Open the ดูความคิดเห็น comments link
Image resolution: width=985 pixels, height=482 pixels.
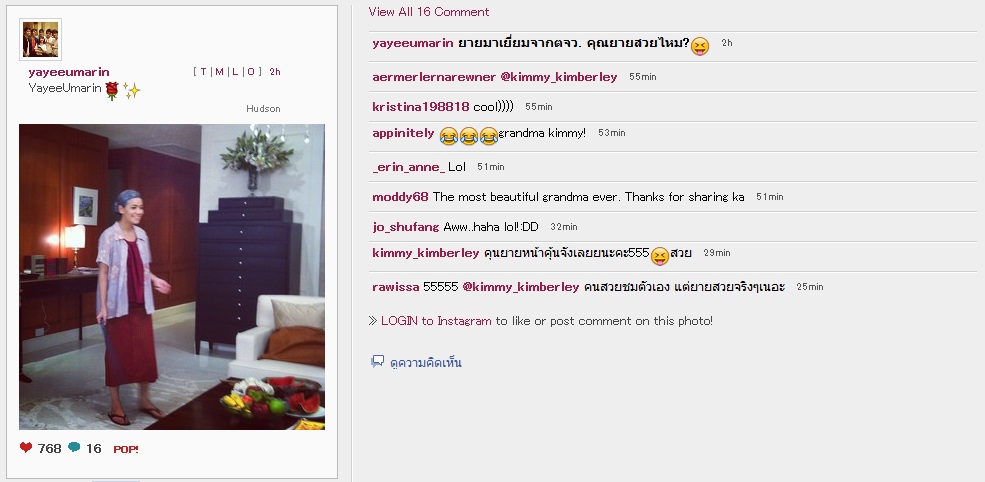pos(426,363)
